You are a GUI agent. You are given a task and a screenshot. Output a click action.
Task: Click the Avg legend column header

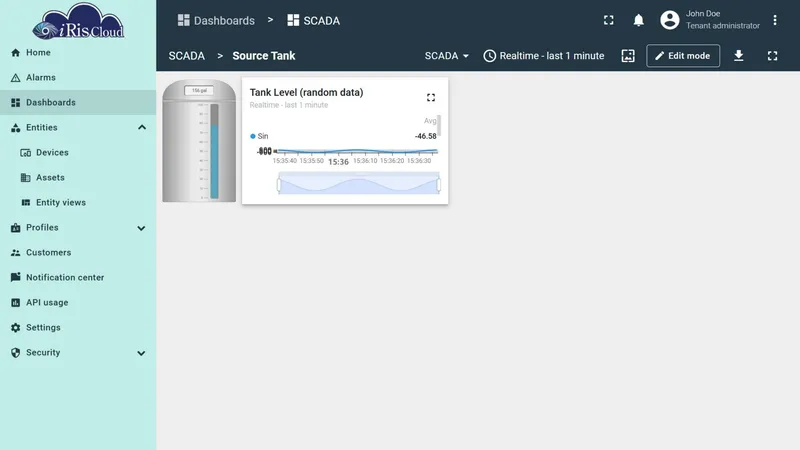coord(430,121)
